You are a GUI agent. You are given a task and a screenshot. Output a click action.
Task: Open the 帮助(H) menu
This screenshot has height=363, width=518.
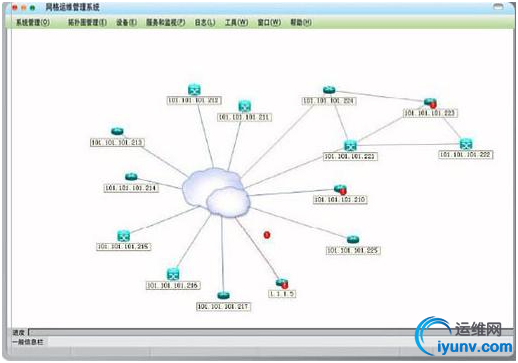pyautogui.click(x=301, y=22)
